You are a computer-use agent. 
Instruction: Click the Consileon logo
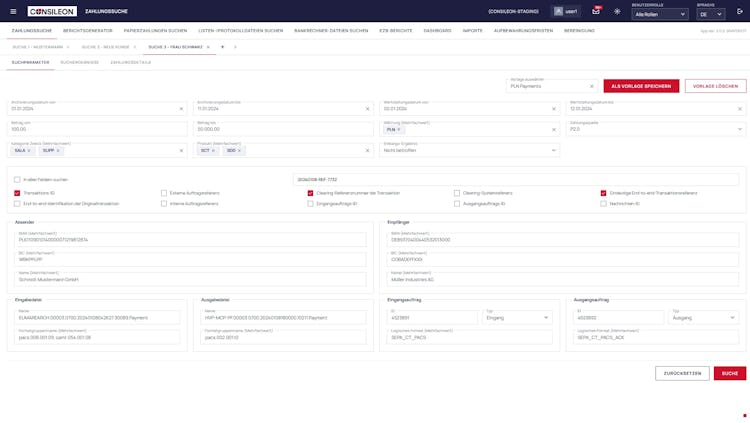(52, 11)
